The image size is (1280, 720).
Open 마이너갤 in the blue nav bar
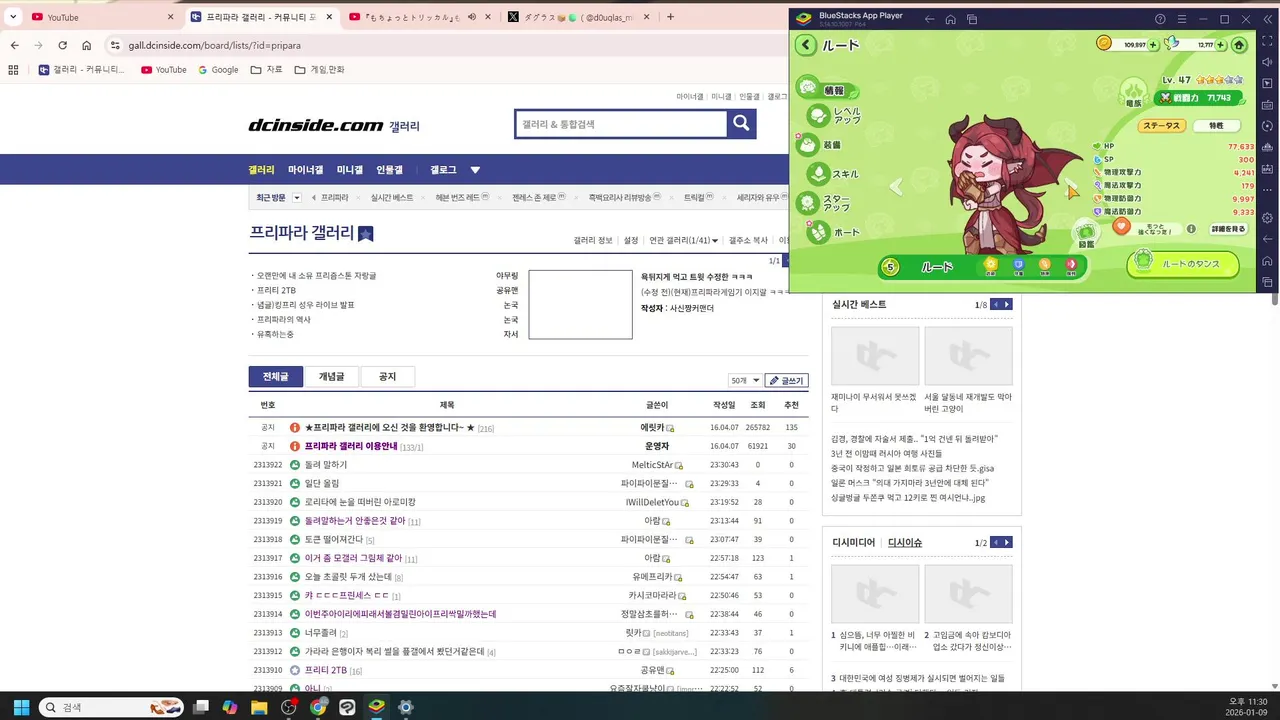point(305,170)
